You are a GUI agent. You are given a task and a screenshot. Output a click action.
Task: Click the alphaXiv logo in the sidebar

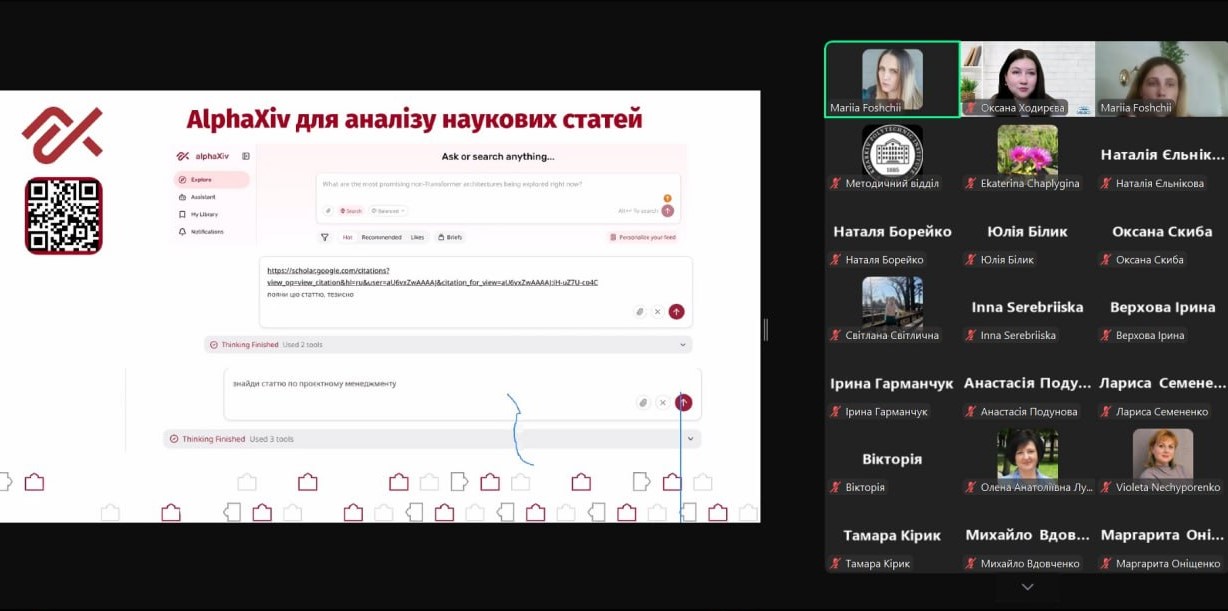tap(203, 156)
